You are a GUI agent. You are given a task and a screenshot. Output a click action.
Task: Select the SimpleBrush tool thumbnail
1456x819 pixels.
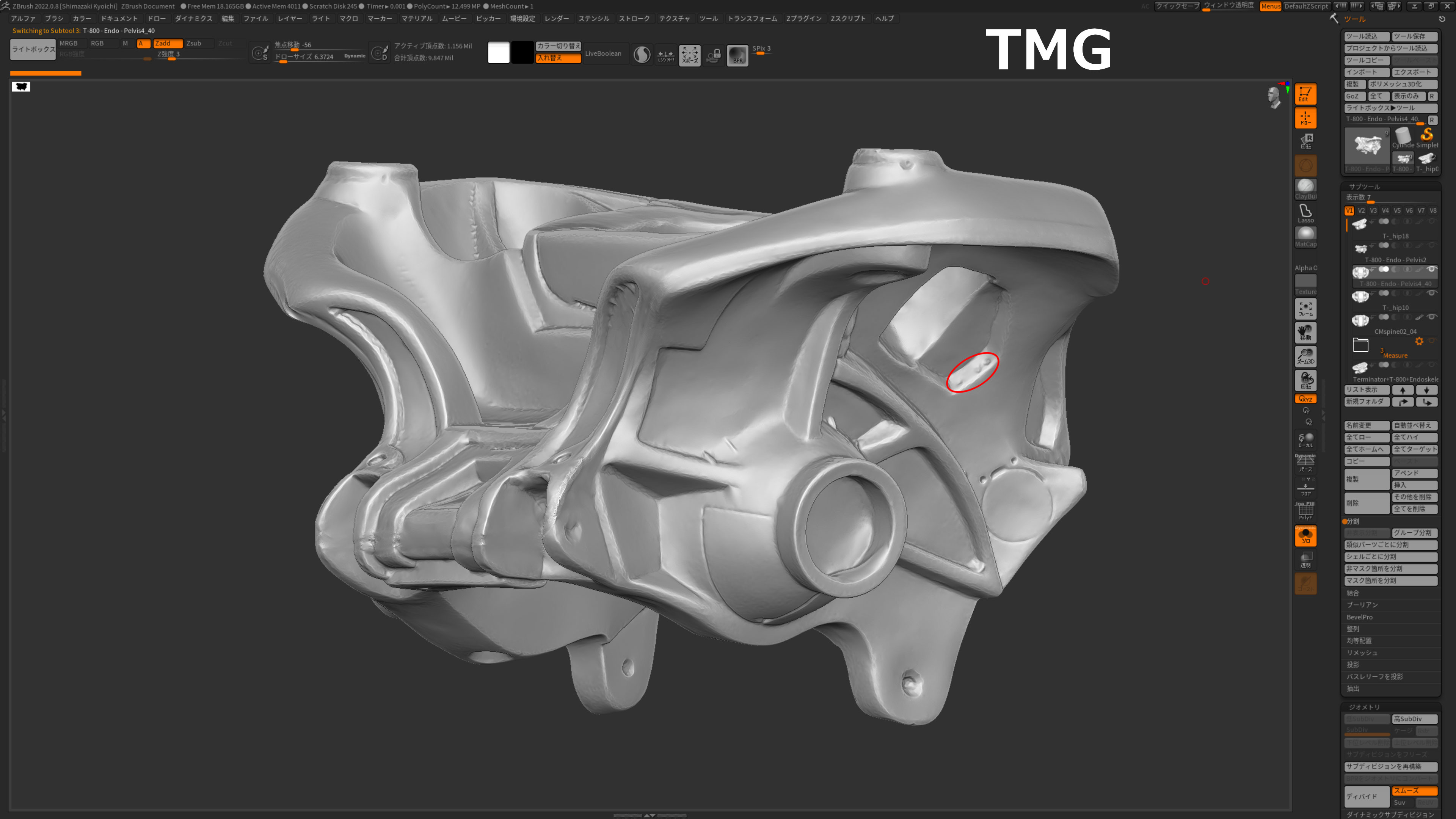point(1426,138)
